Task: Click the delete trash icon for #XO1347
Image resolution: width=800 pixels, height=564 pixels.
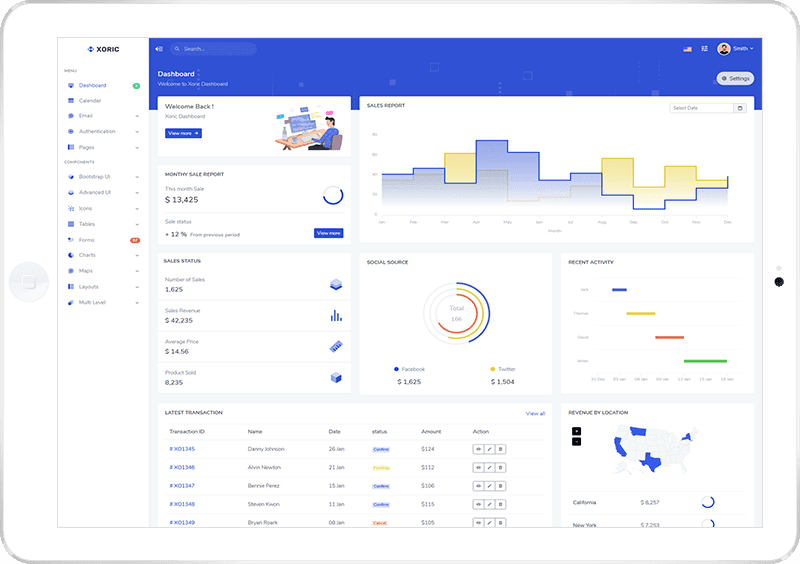Action: click(x=501, y=486)
